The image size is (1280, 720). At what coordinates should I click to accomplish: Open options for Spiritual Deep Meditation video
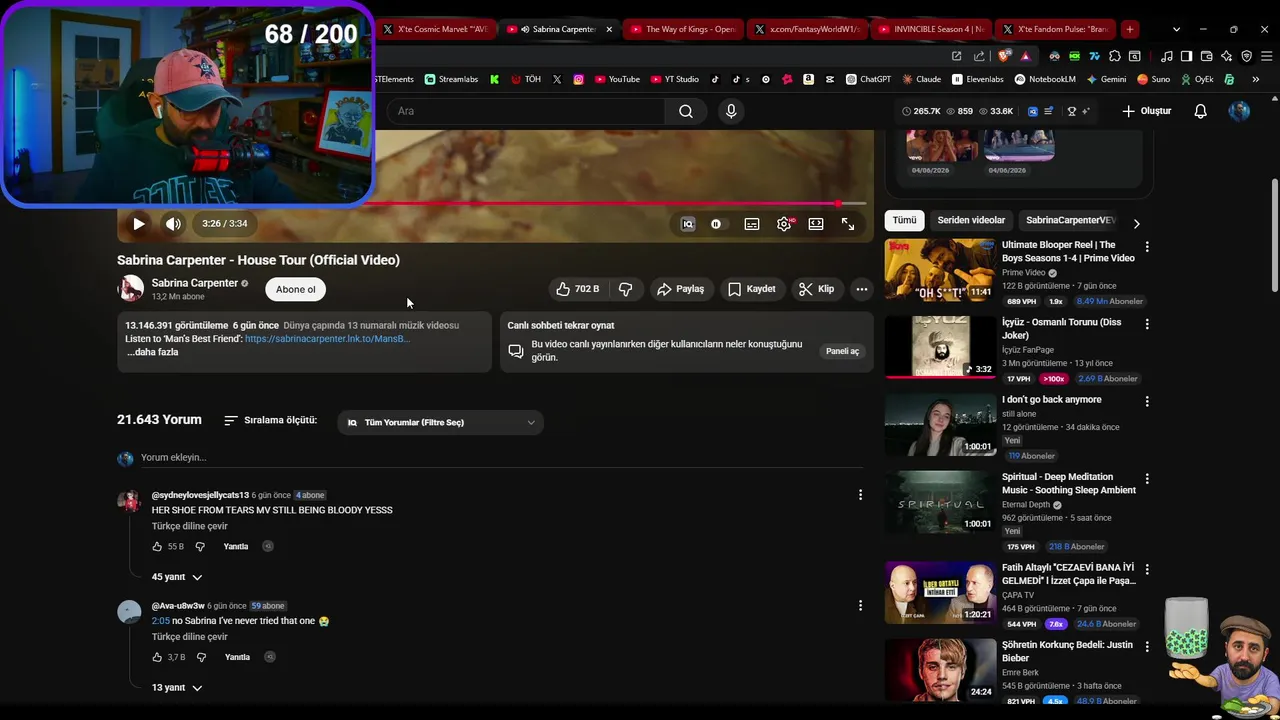1147,479
